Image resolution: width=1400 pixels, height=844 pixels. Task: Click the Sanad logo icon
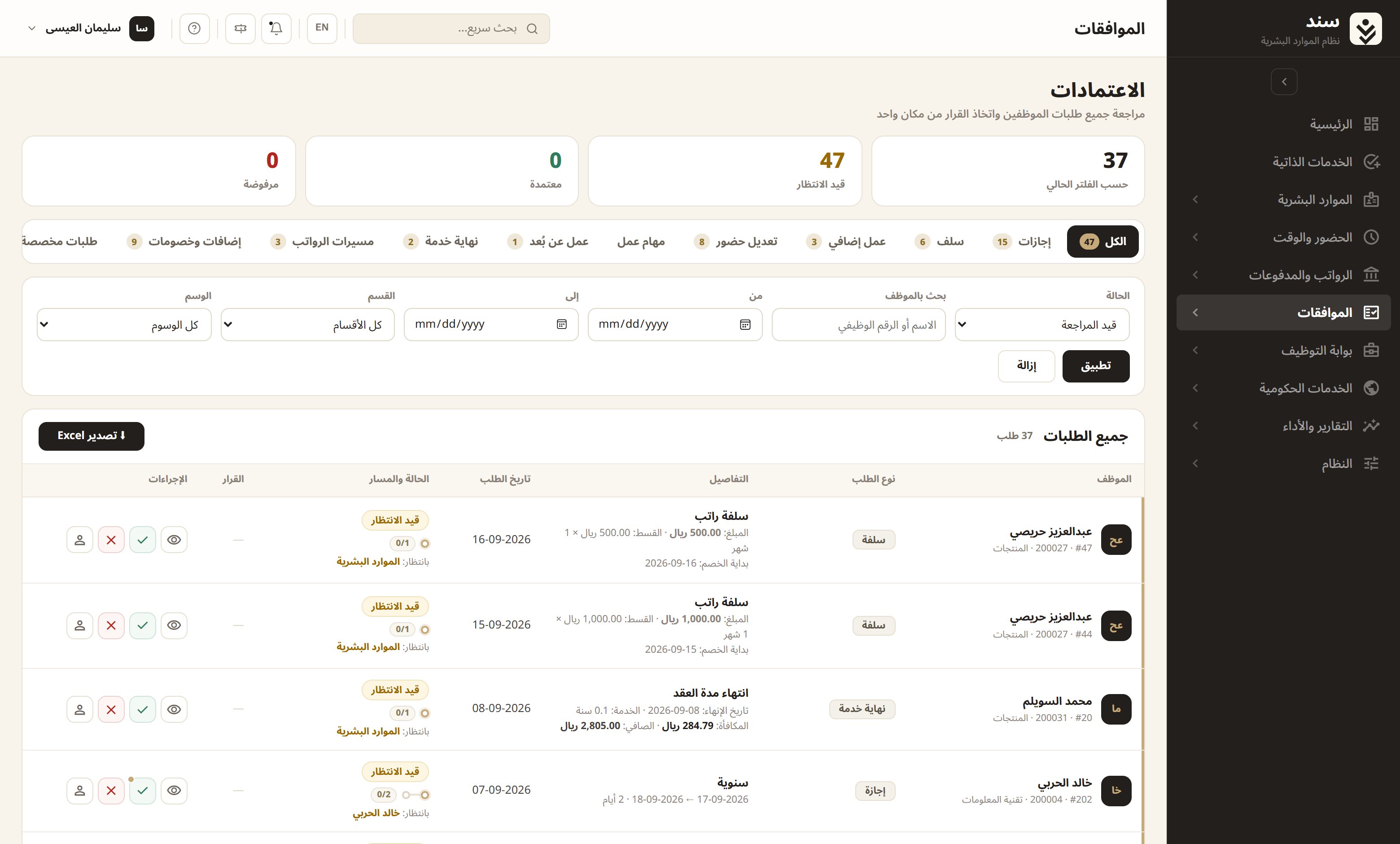tap(1366, 28)
